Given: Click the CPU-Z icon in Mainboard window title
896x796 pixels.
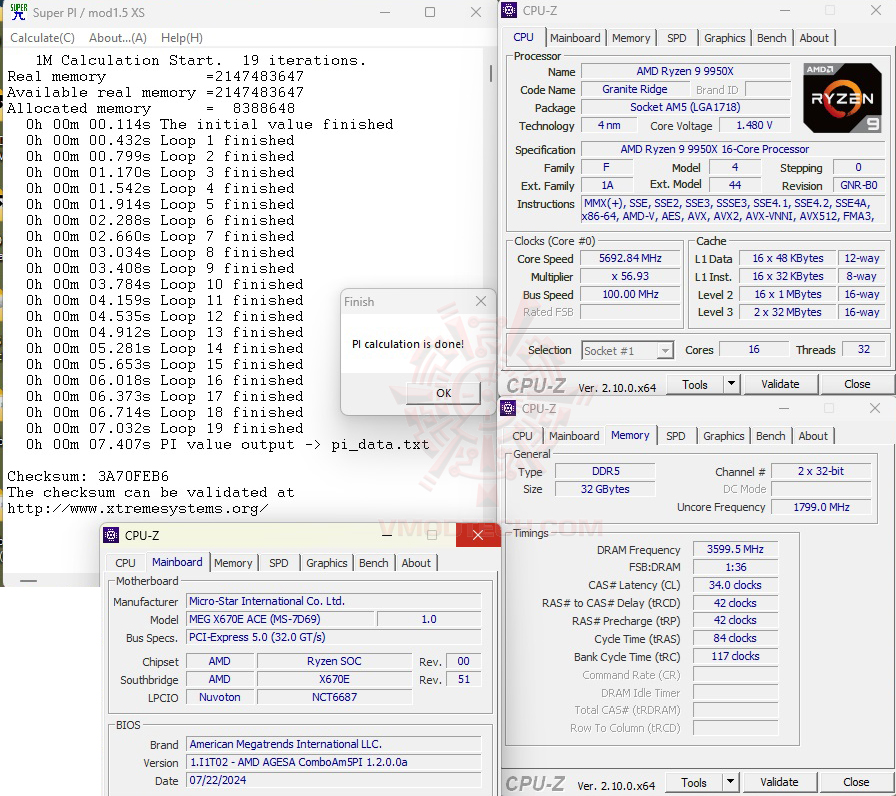Looking at the screenshot, I should pos(111,535).
